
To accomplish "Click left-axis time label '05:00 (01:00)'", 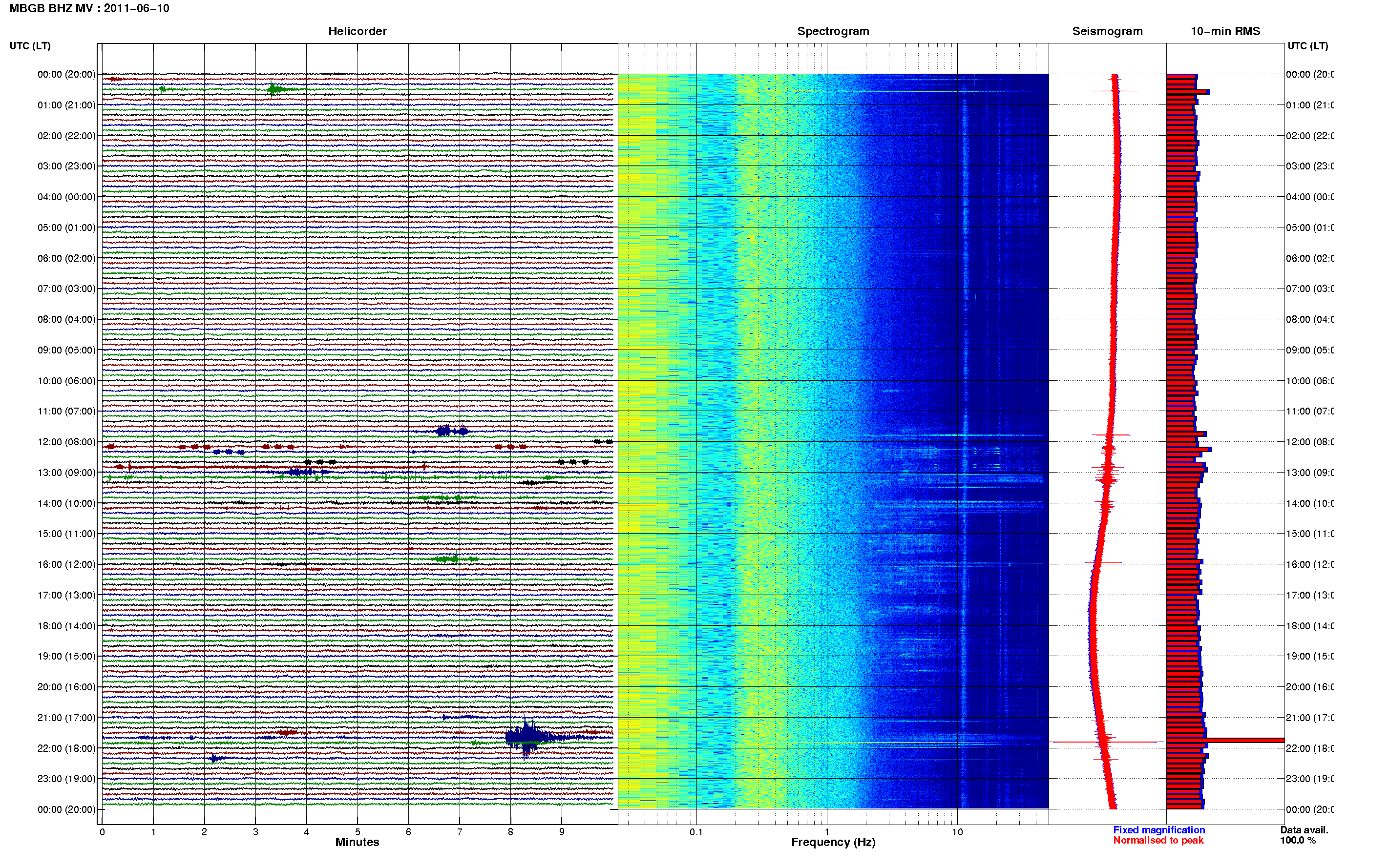I will 66,227.
